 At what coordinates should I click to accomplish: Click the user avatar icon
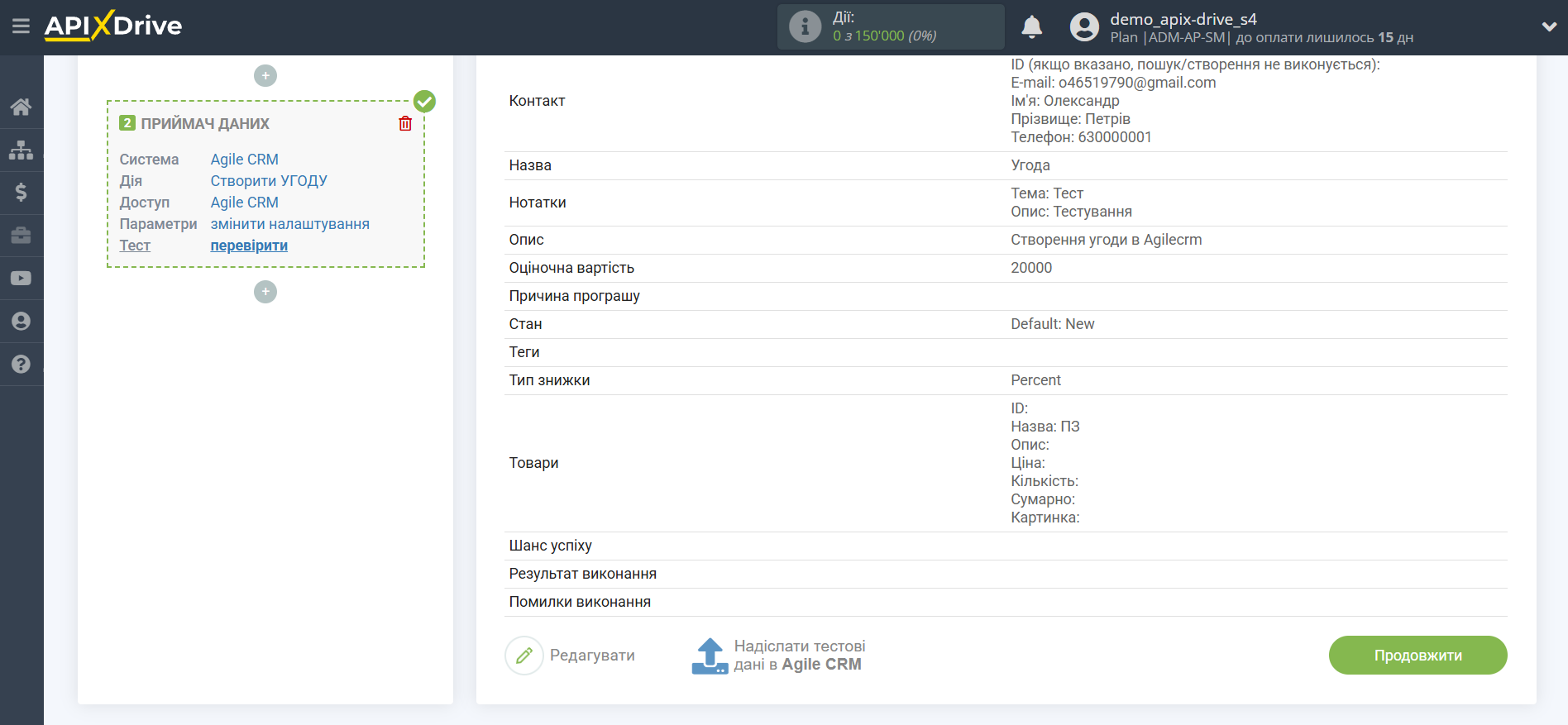[1084, 26]
